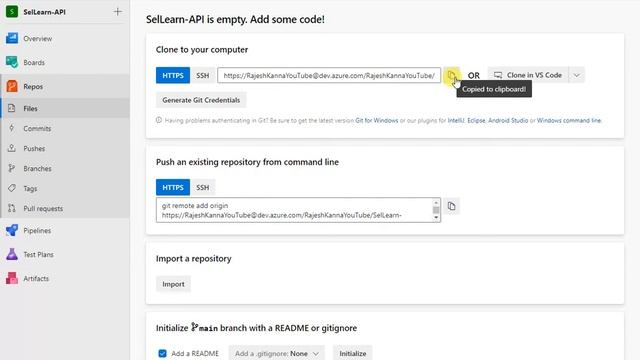Select SSH tab in Push existing repository
The height and width of the screenshot is (360, 640).
(202, 187)
